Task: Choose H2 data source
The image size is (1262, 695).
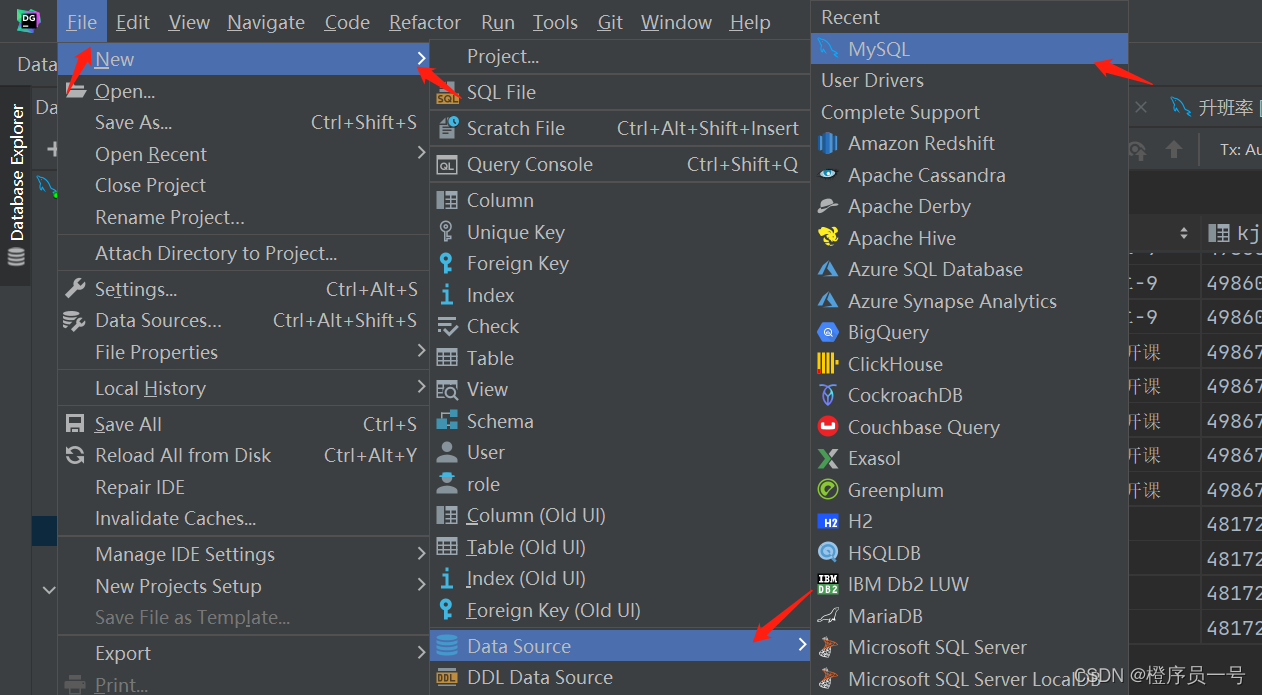Action: click(969, 521)
